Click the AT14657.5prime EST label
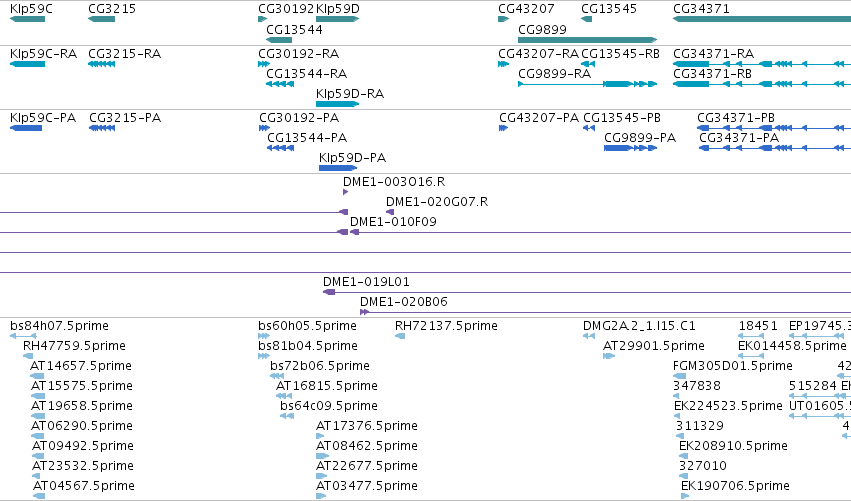 [81, 365]
